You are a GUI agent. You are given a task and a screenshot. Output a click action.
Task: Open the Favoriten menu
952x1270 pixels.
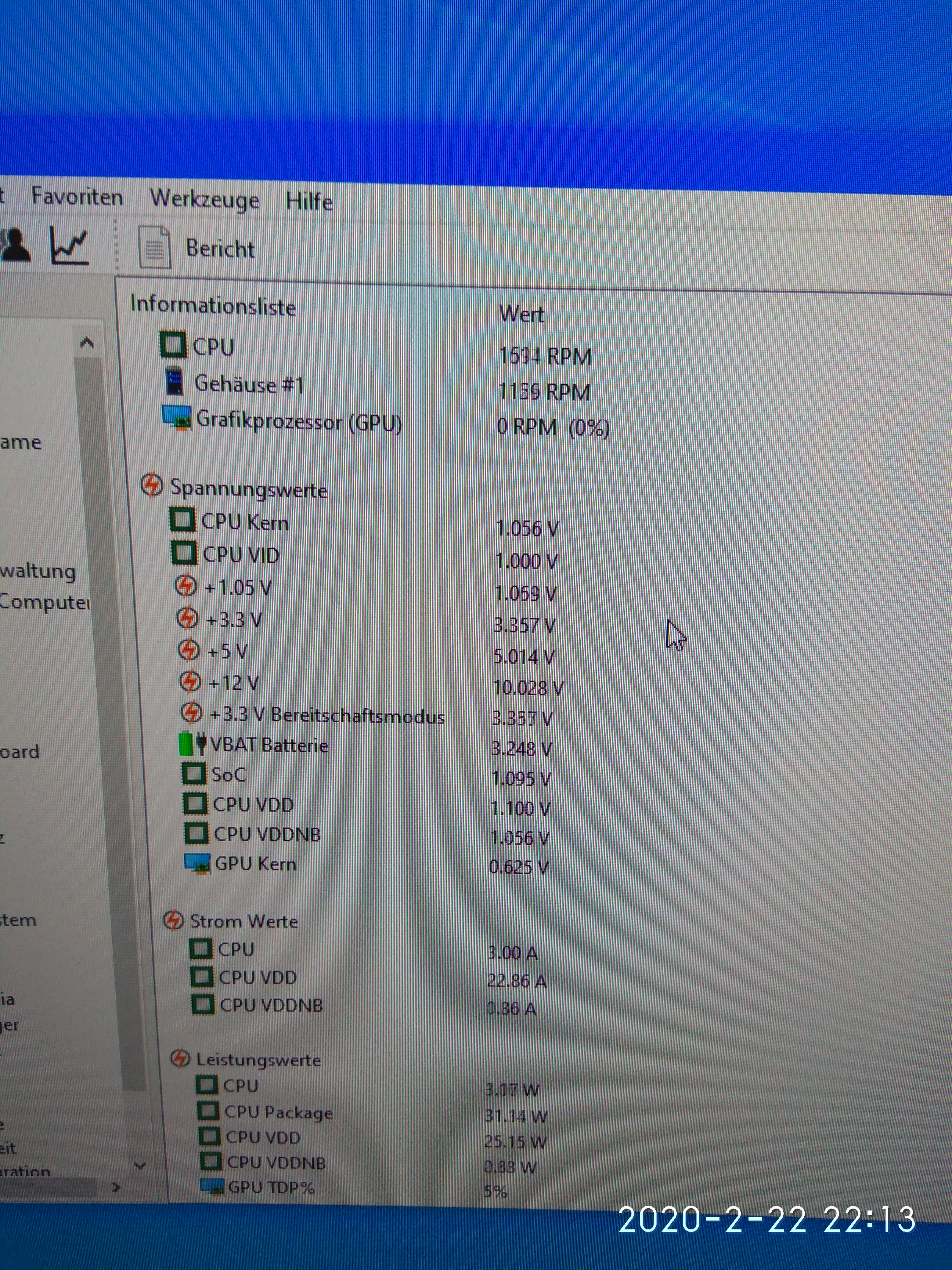[x=77, y=197]
